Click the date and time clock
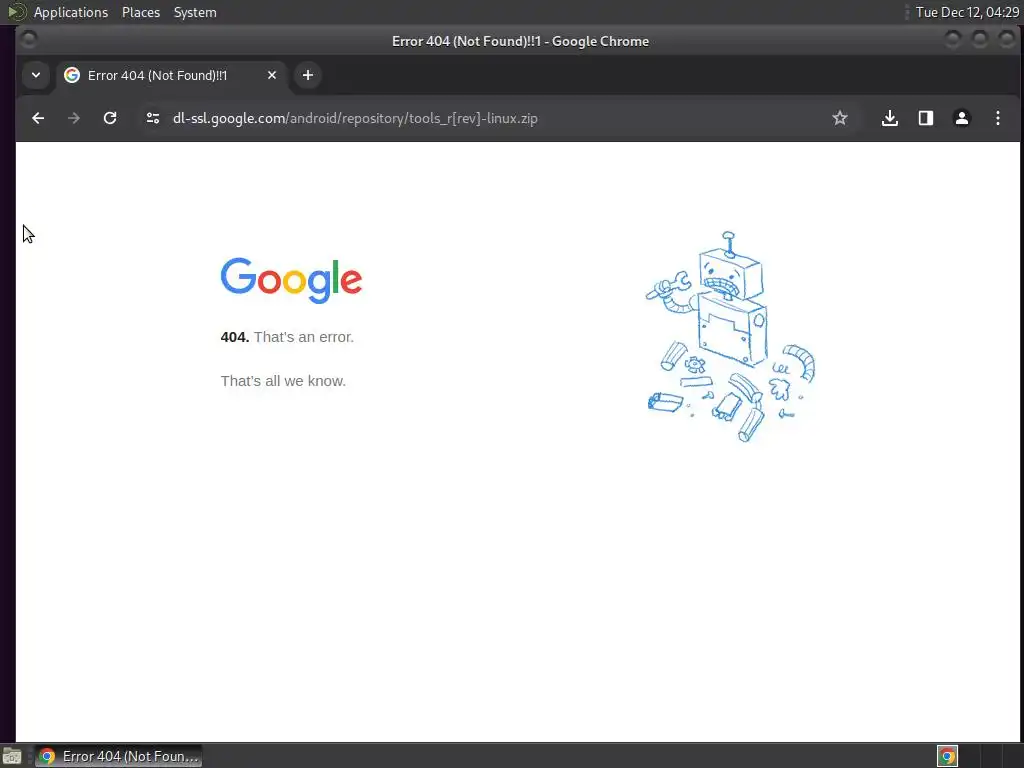Viewport: 1024px width, 768px height. coord(967,12)
